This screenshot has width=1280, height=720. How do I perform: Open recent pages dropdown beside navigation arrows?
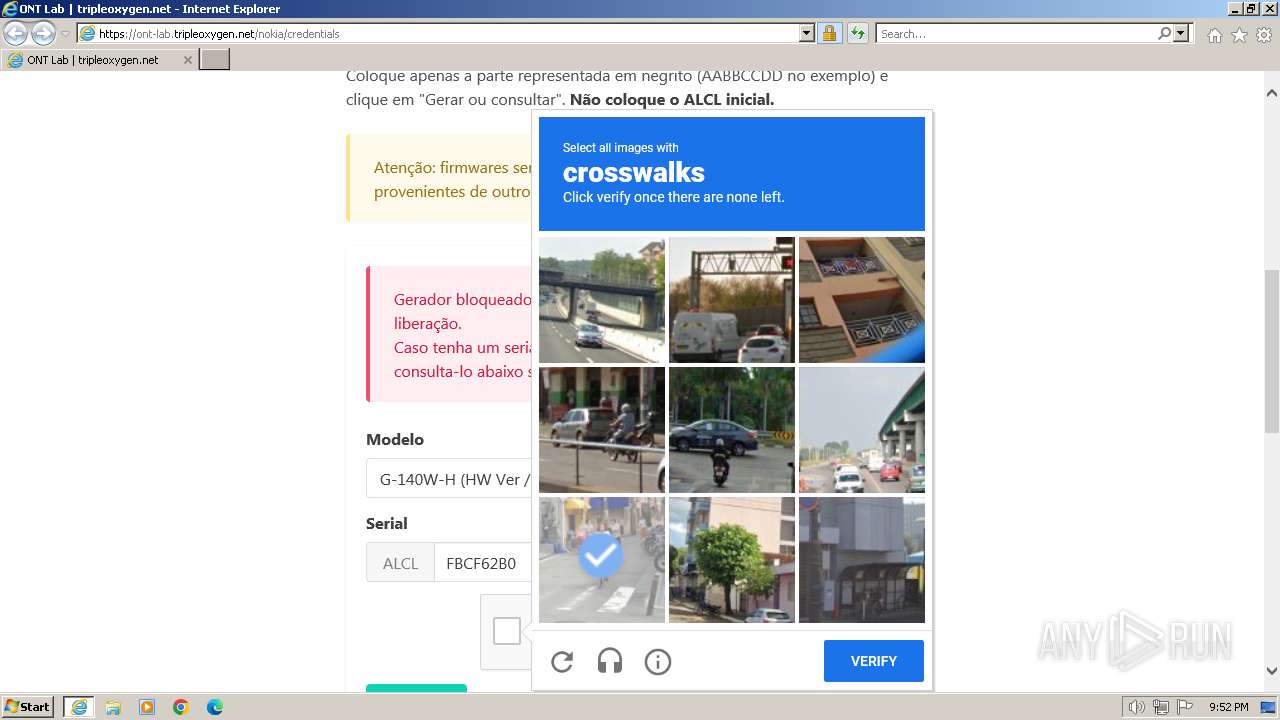(65, 34)
